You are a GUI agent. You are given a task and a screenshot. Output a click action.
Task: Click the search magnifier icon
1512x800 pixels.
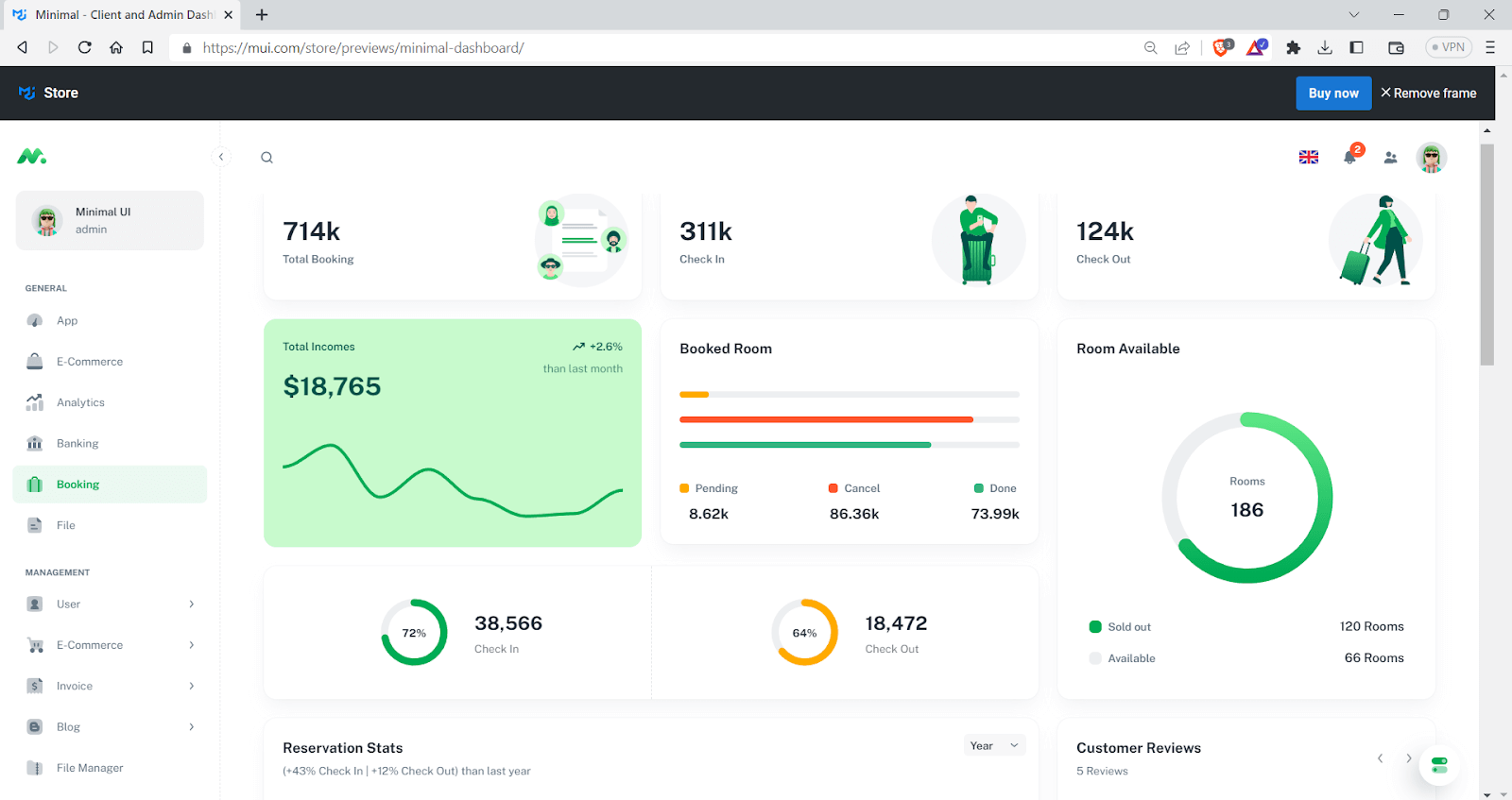pos(266,158)
